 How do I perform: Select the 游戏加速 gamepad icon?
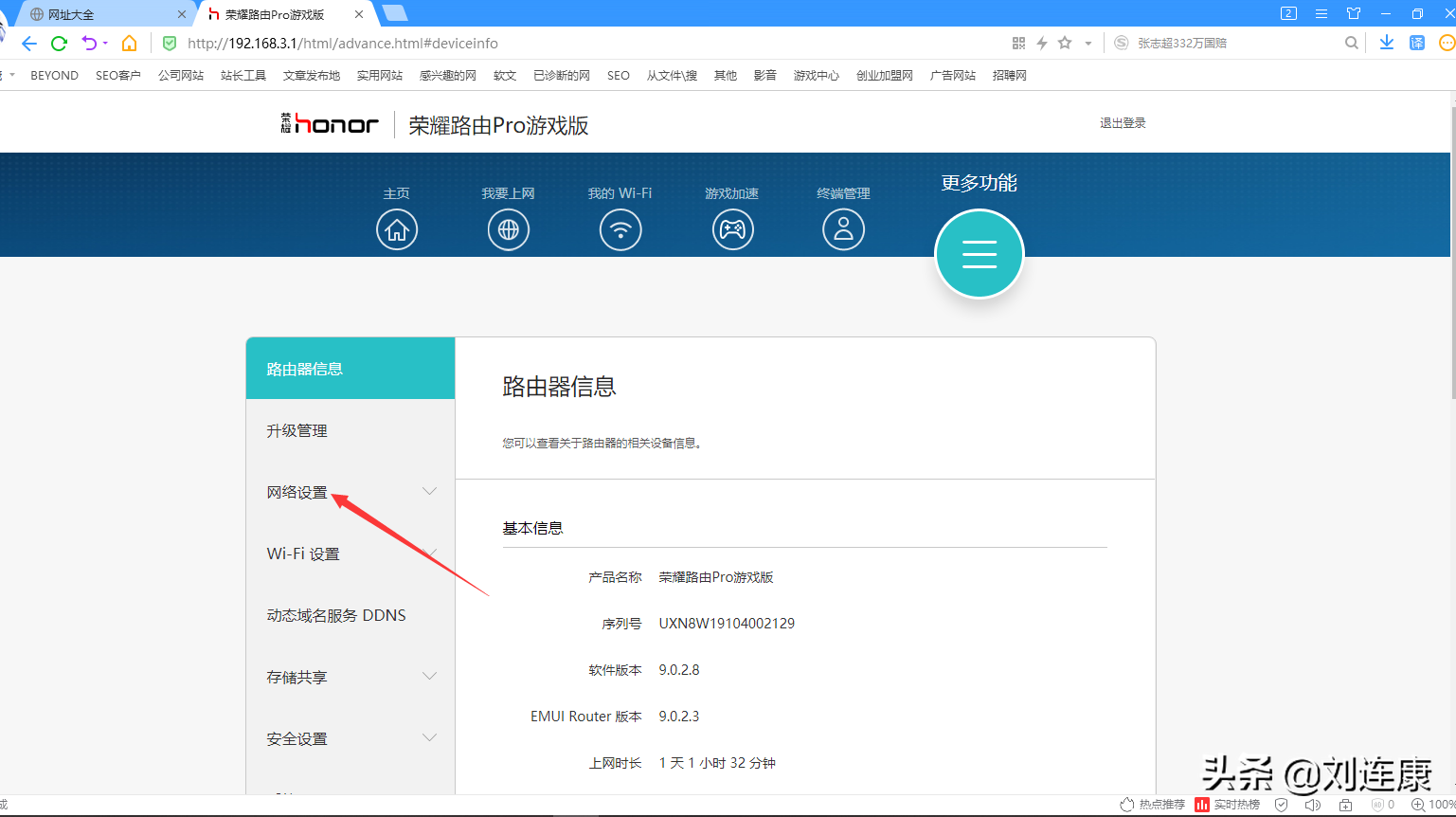(732, 228)
